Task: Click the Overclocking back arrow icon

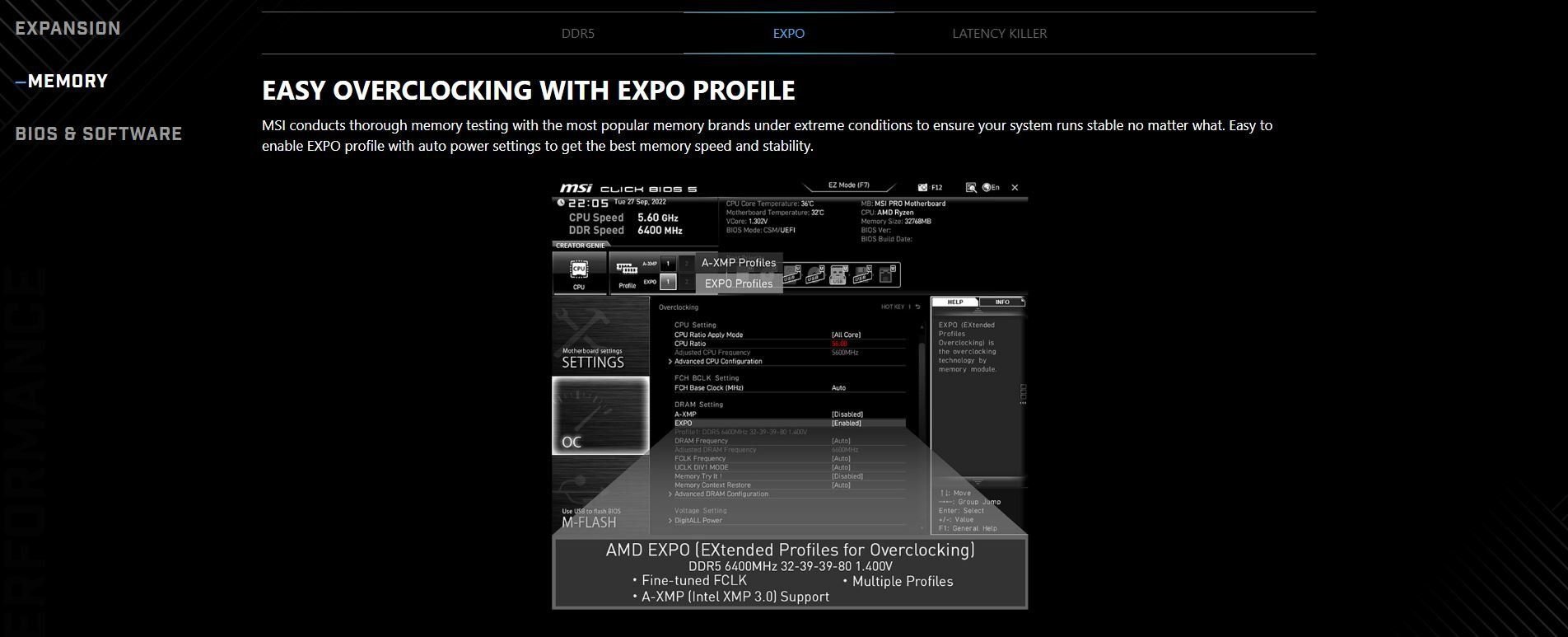Action: [x=917, y=307]
